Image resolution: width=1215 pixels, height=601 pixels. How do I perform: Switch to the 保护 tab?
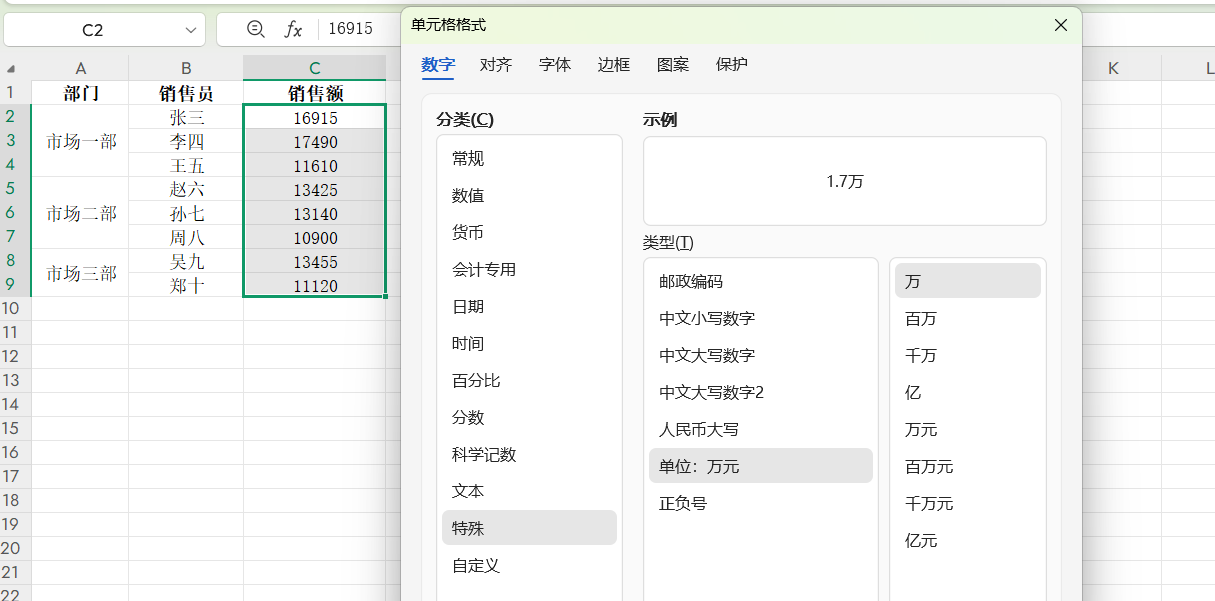click(x=731, y=64)
